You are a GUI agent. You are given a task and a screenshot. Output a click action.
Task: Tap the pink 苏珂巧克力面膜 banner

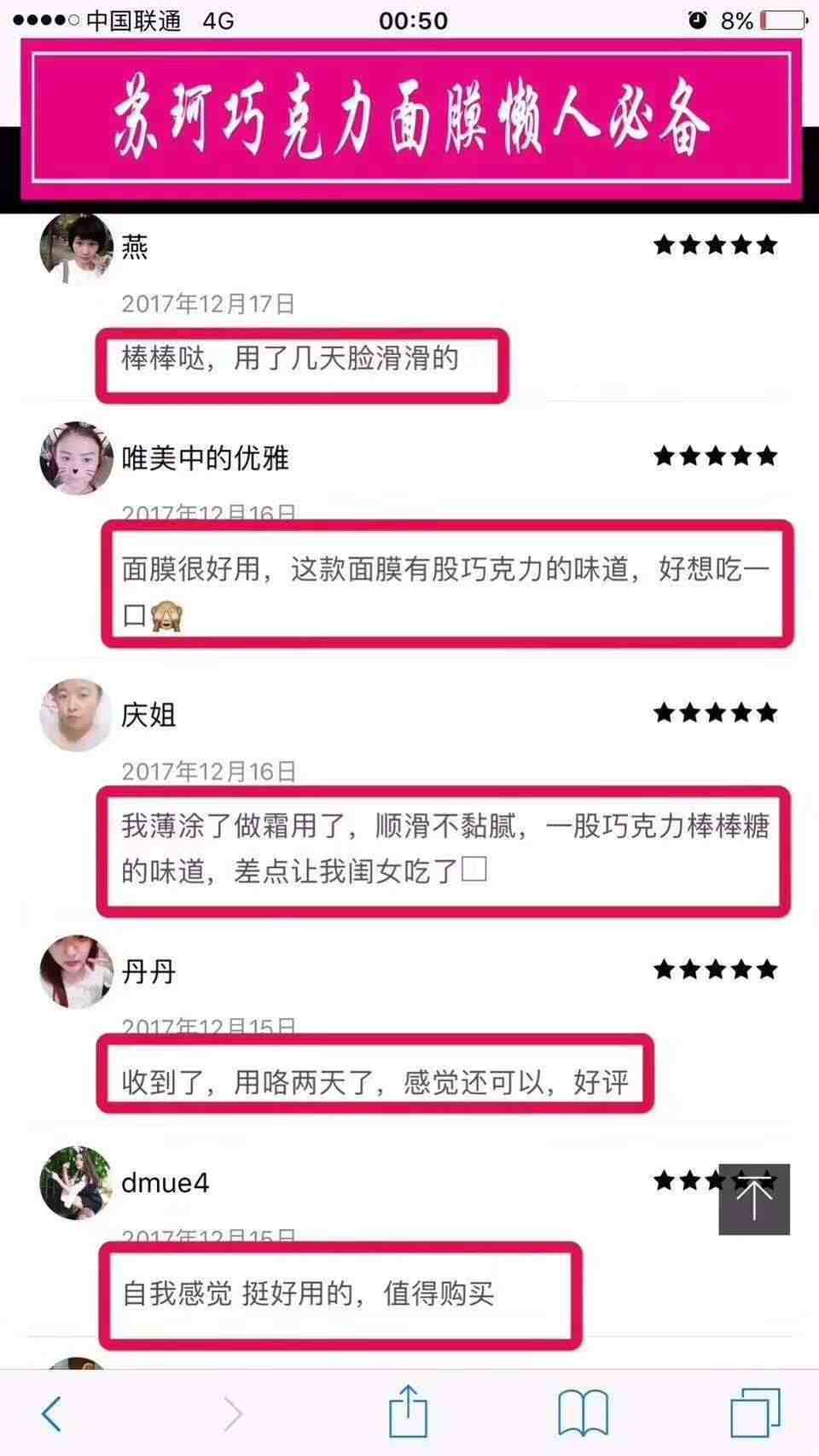[412, 119]
